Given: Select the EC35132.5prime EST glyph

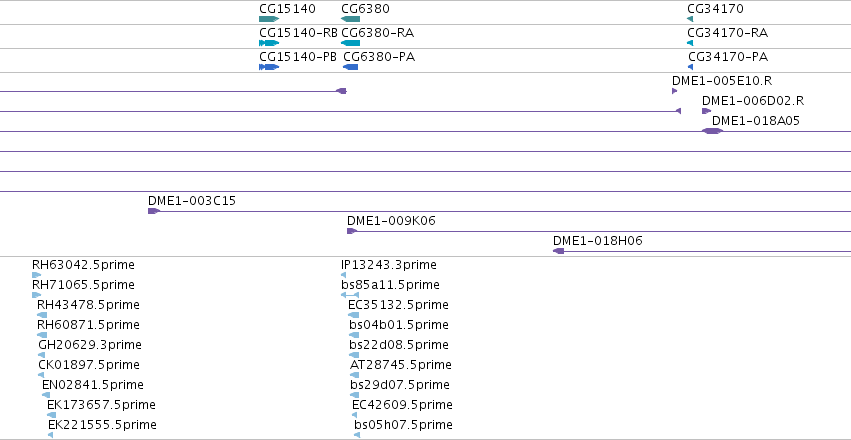Looking at the screenshot, I should pyautogui.click(x=353, y=315).
